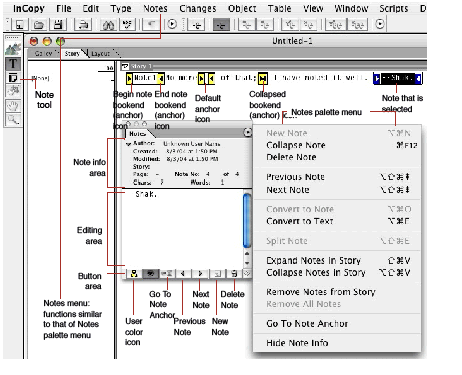The image size is (462, 375).
Task: Choose Convert to Text menu entry
Action: (x=337, y=221)
